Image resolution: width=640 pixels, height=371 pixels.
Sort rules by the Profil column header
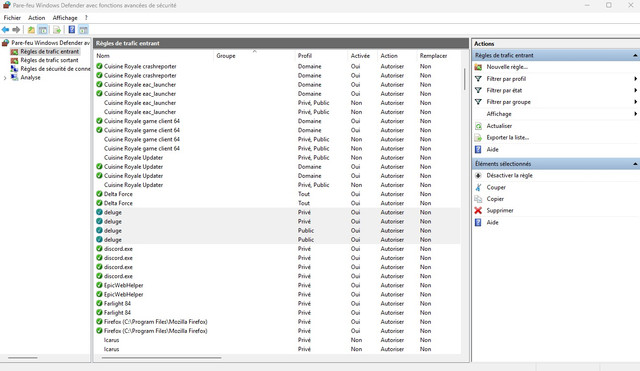321,56
